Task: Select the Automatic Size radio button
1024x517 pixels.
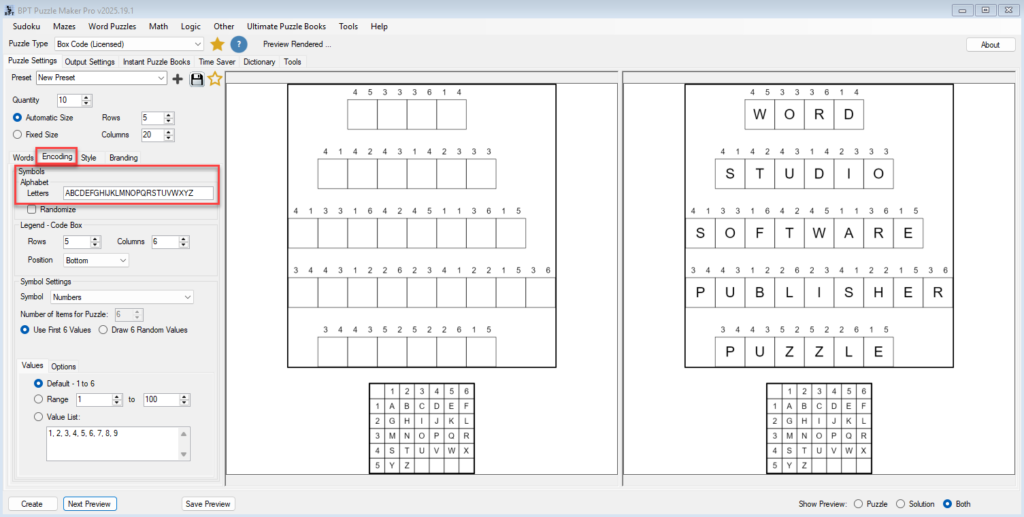Action: 18,118
